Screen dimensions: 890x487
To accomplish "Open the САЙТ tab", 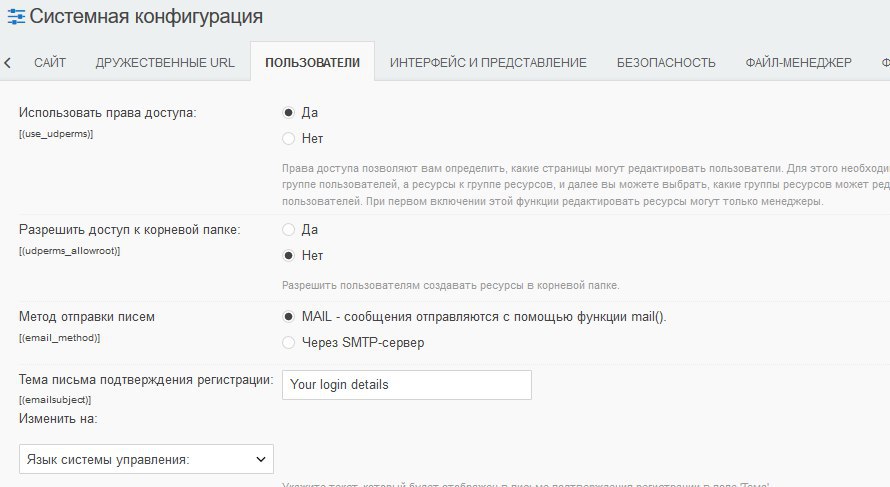I will point(50,62).
